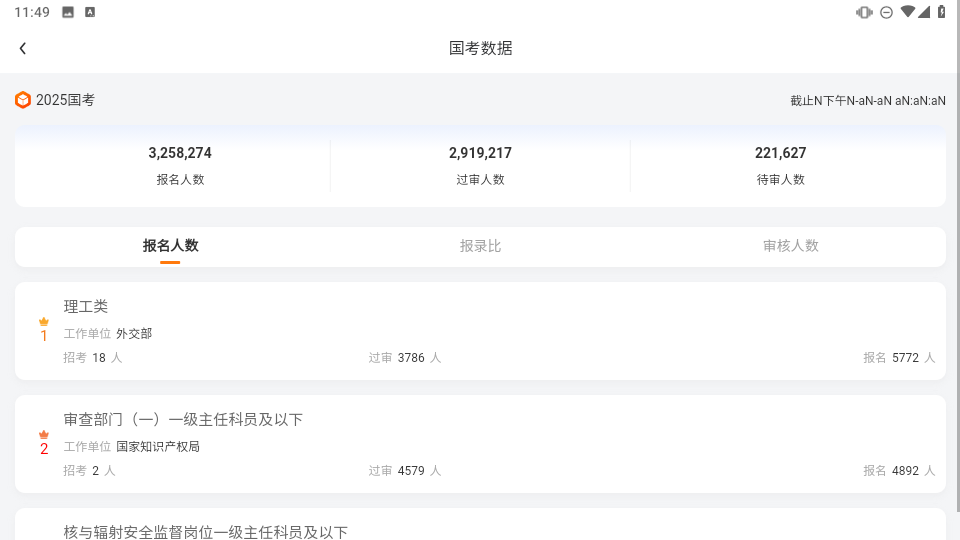Viewport: 960px width, 540px height.
Task: Tap the keyboard 'A' status bar icon
Action: pyautogui.click(x=90, y=12)
